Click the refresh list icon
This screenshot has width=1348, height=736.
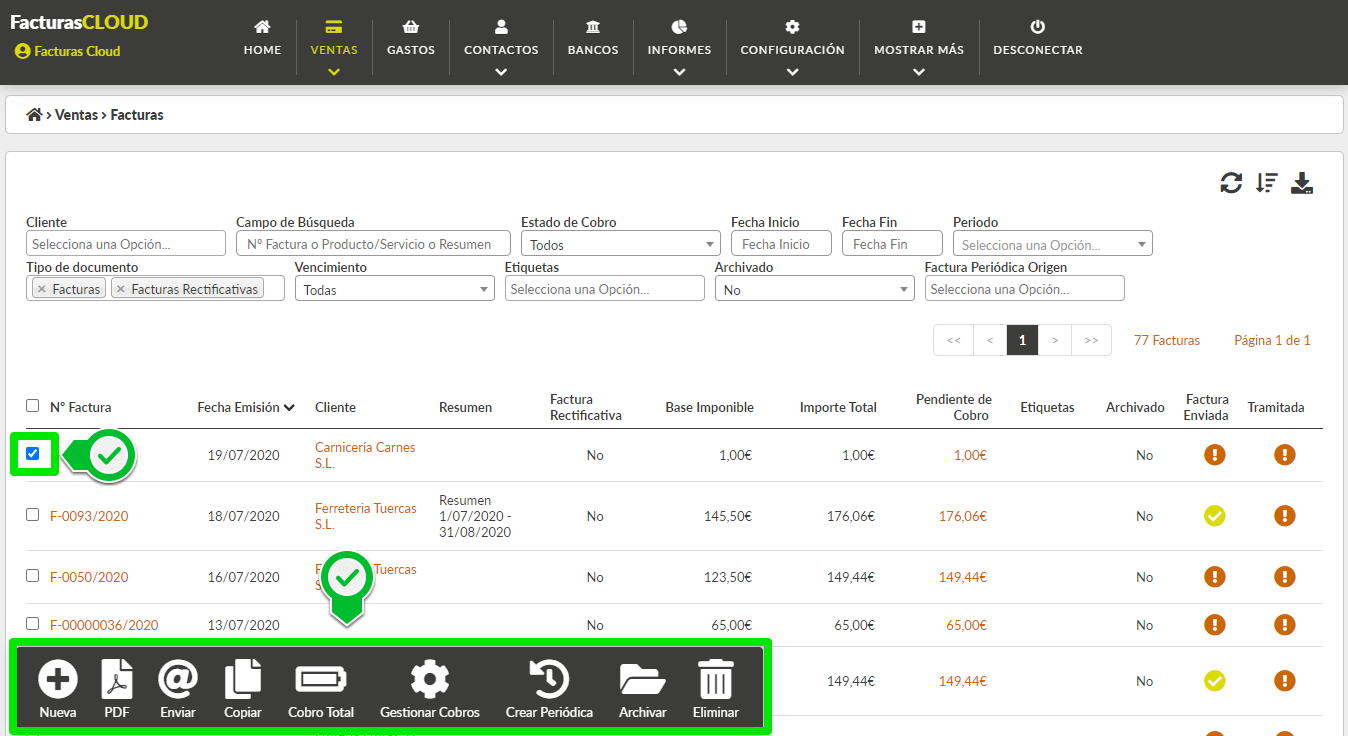point(1231,183)
